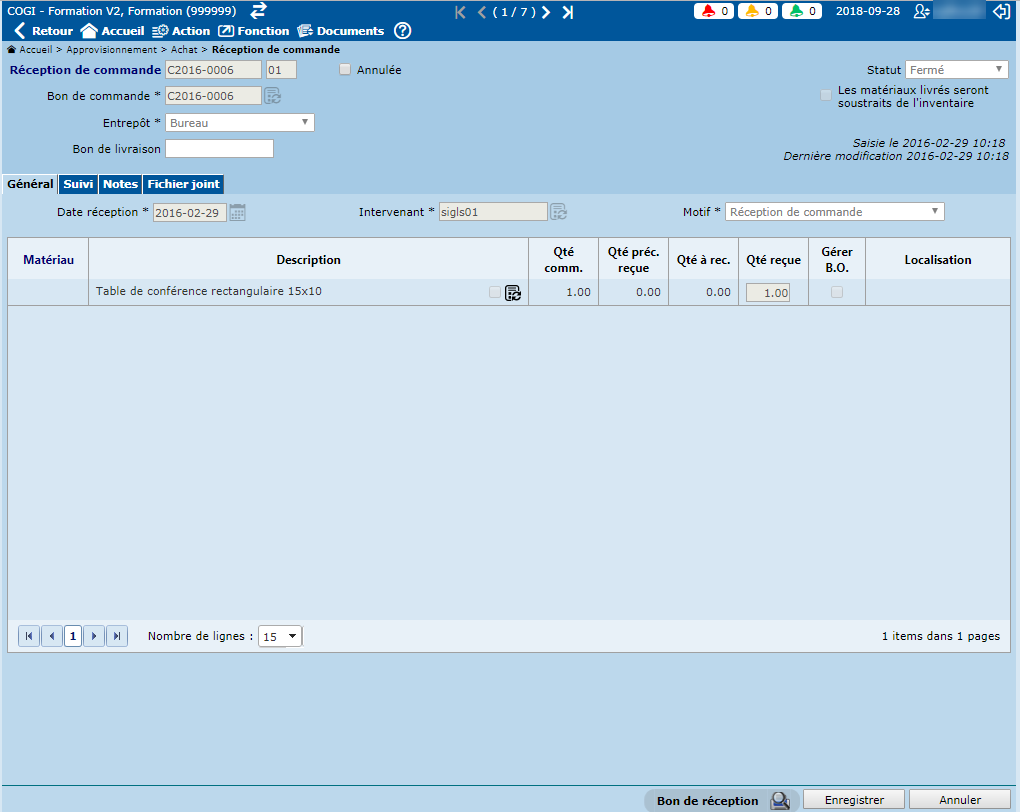Go to the first record using the navigation arrow
Viewport: 1020px width, 812px height.
[x=460, y=12]
